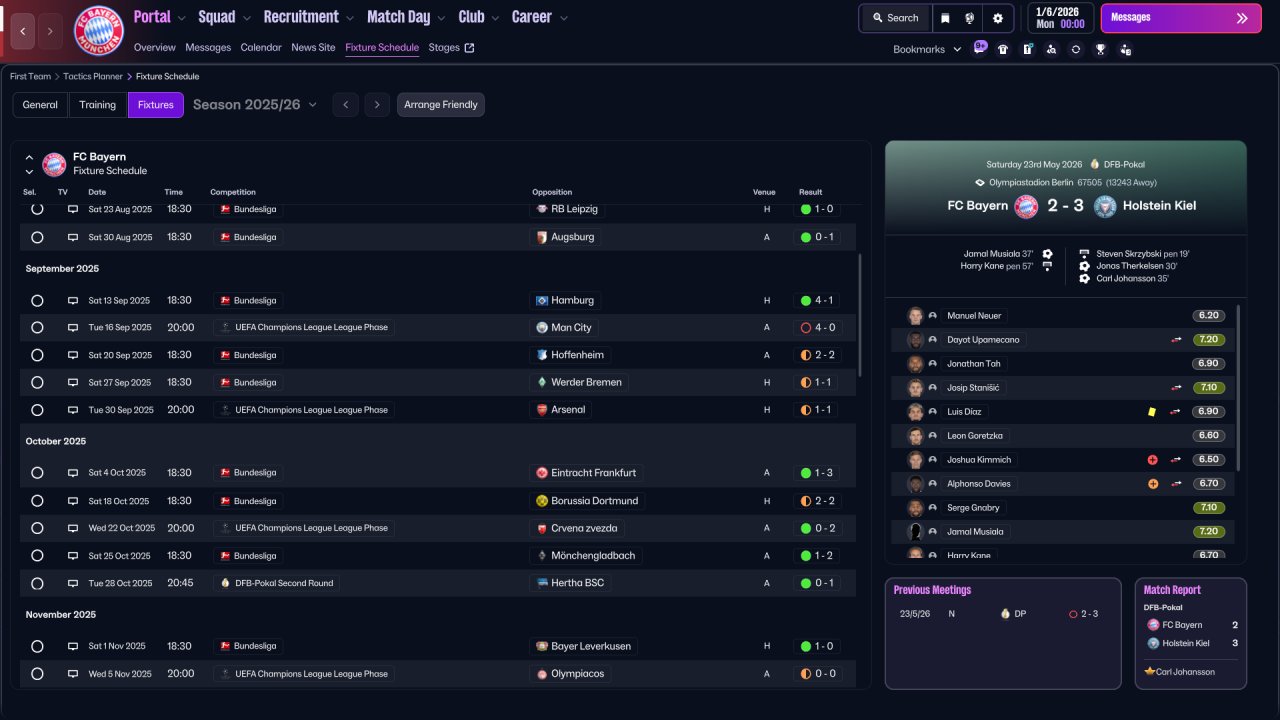1280x720 pixels.
Task: Expand the Match Day menu chevron
Action: [x=441, y=18]
